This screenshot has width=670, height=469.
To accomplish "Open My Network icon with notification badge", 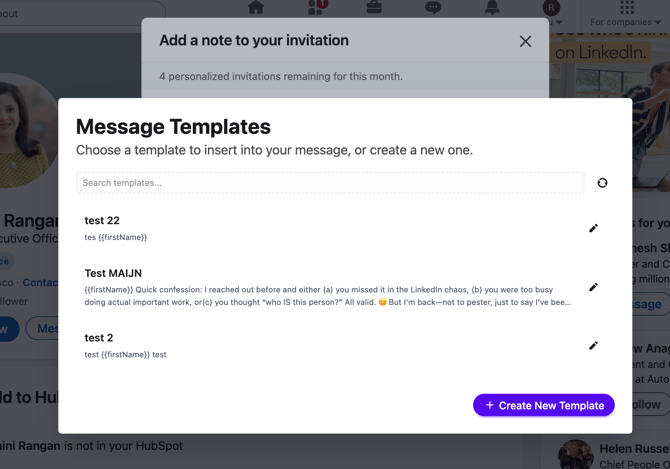I will point(317,8).
